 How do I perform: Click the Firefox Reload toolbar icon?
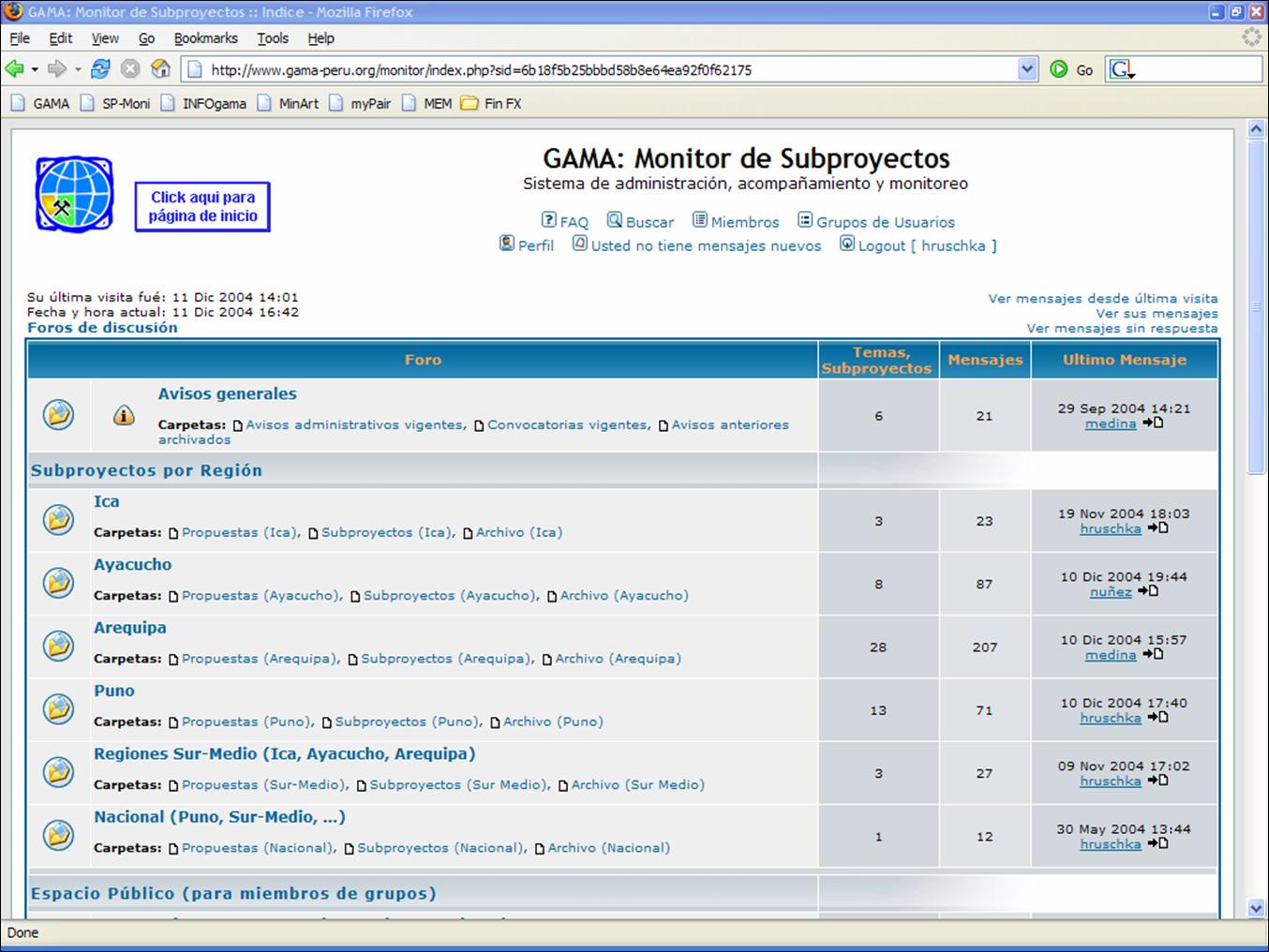click(100, 68)
